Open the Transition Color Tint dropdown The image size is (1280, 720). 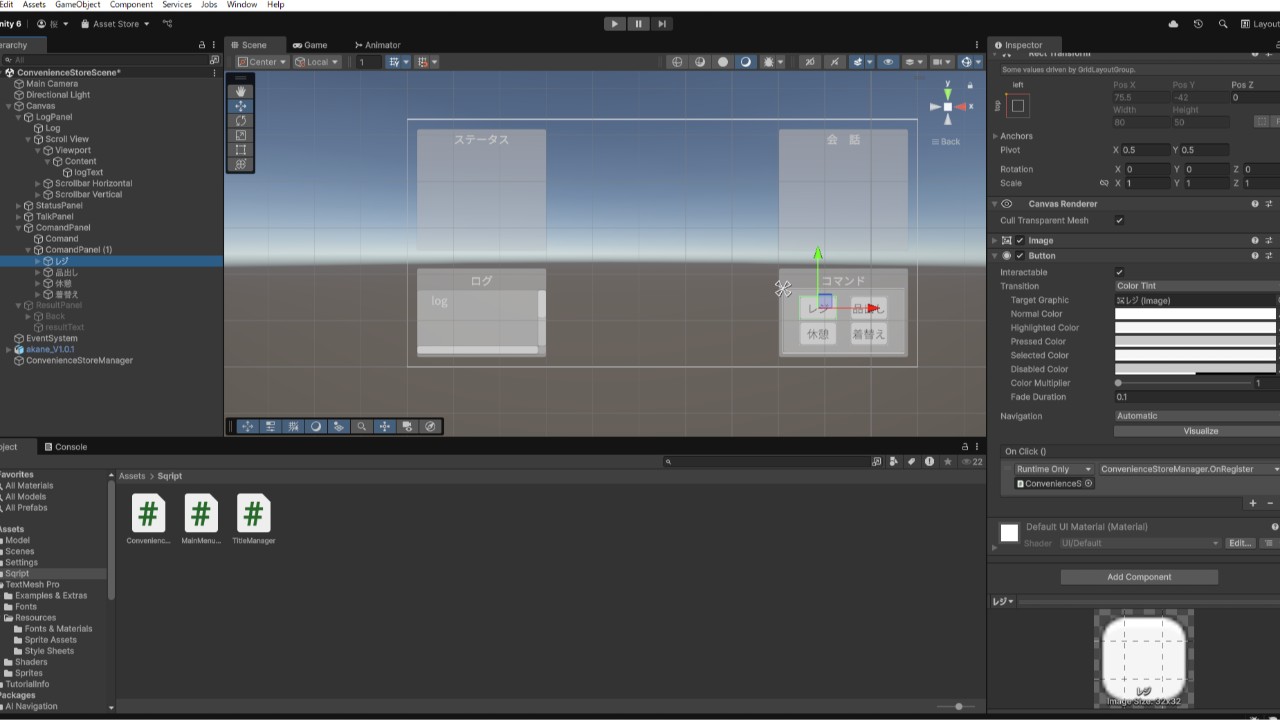(1197, 286)
